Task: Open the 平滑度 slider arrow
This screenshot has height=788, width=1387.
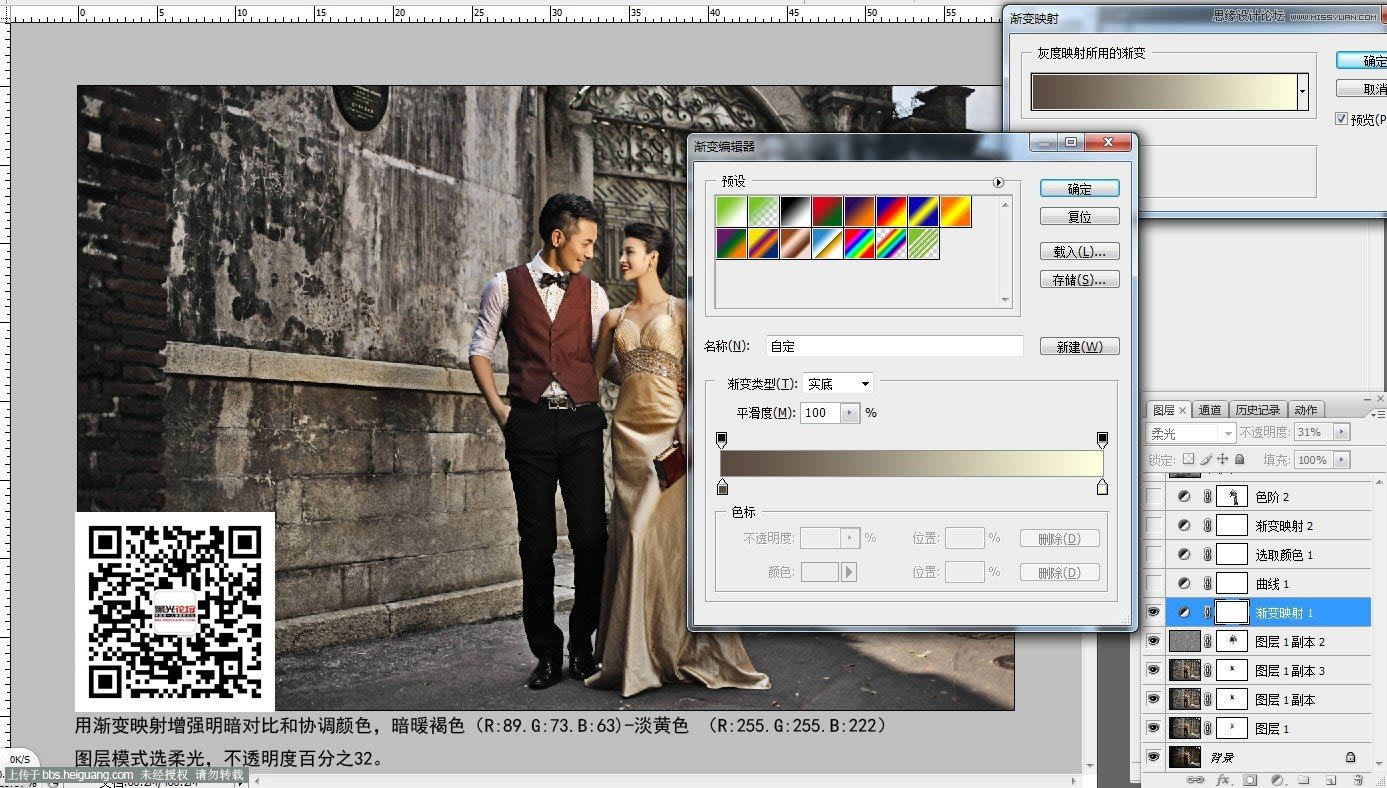Action: tap(850, 413)
